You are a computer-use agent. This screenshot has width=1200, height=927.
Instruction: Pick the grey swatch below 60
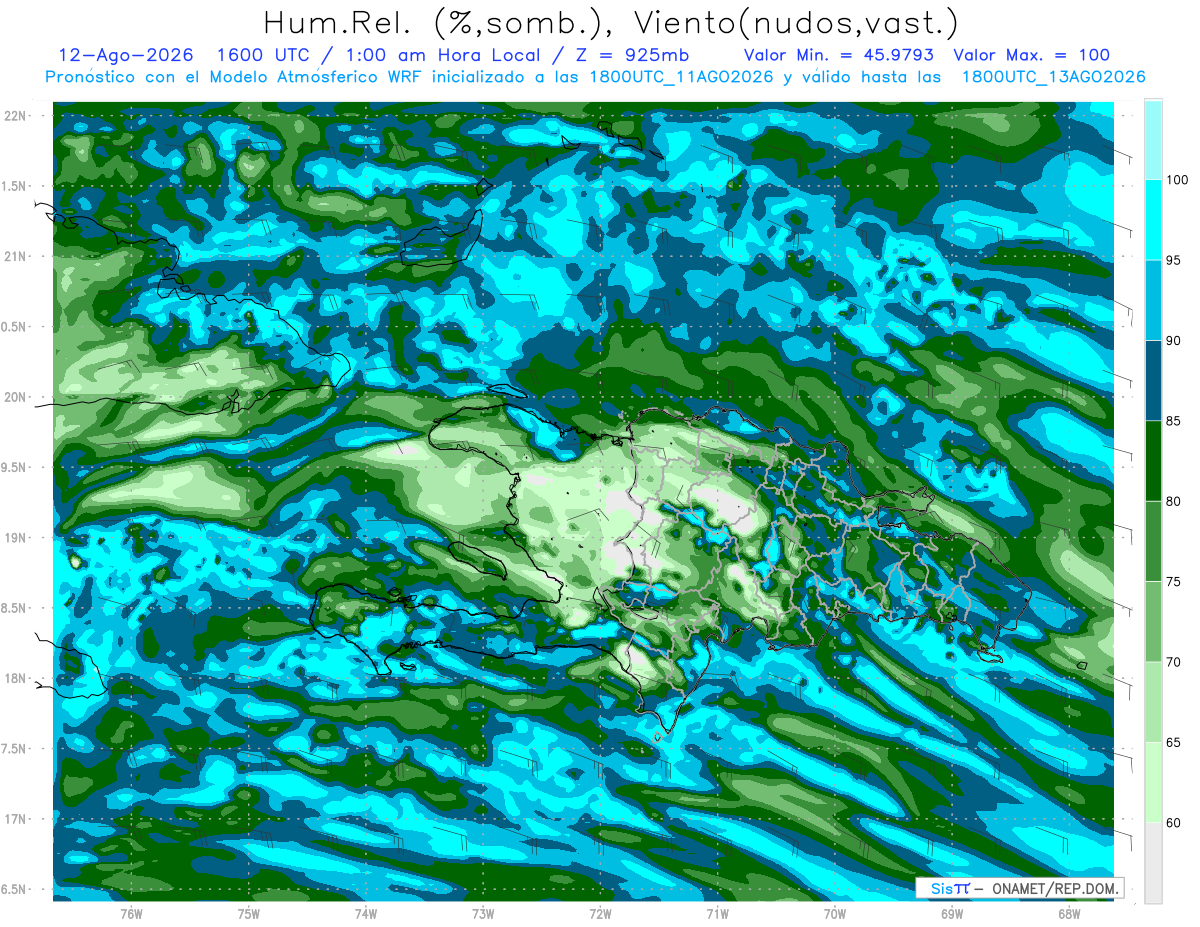coord(1153,862)
